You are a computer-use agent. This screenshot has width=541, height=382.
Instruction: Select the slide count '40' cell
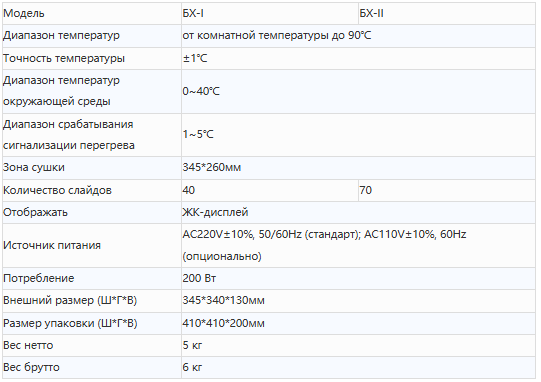[270, 190]
